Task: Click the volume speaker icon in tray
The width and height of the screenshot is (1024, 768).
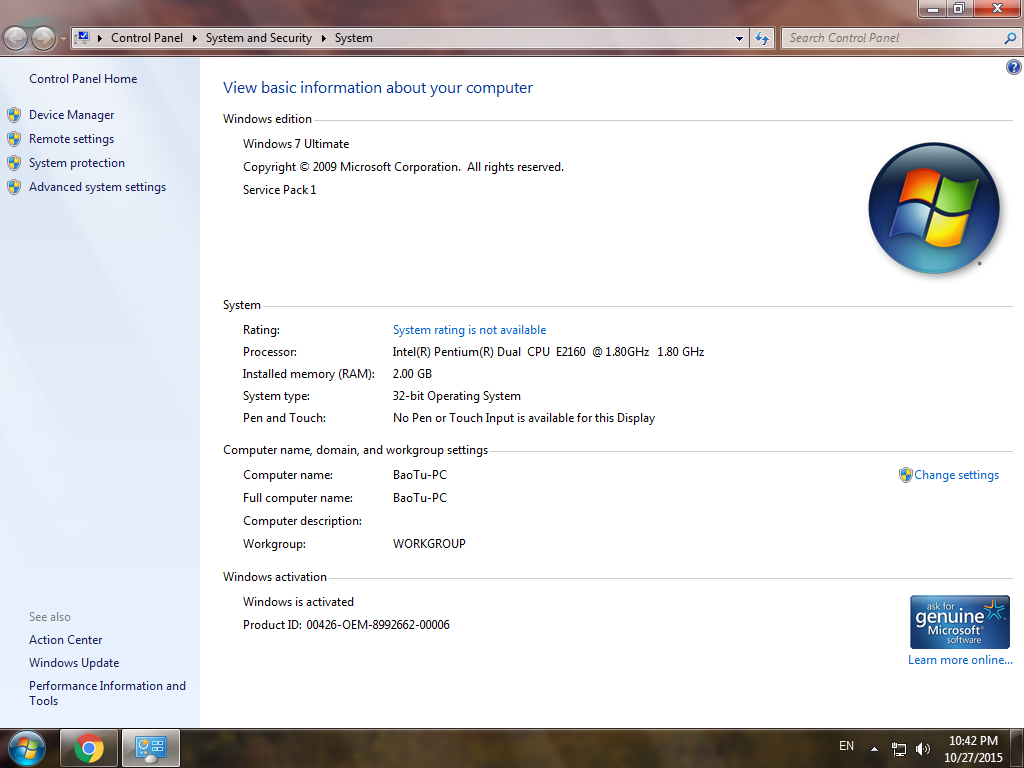Action: pyautogui.click(x=923, y=749)
